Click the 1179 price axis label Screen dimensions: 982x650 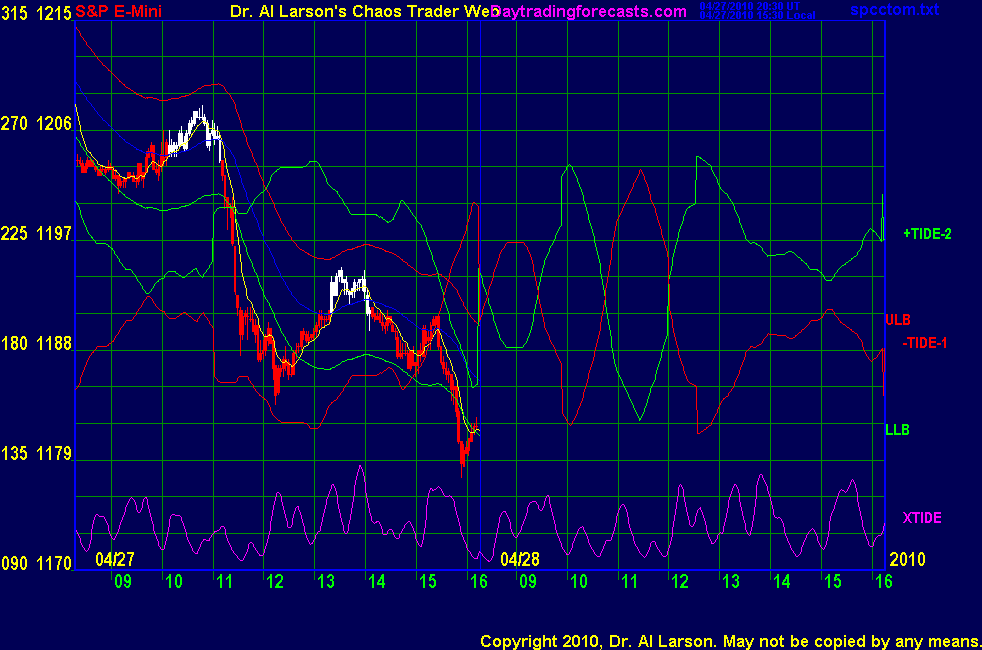click(54, 454)
